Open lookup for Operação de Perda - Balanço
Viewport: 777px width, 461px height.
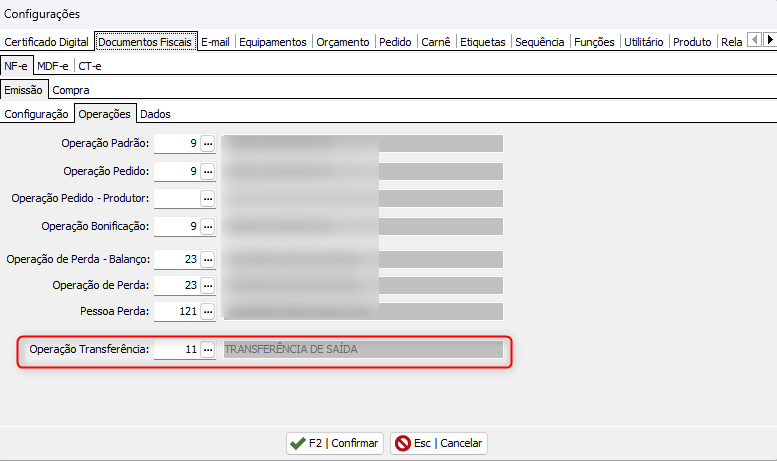click(x=208, y=260)
